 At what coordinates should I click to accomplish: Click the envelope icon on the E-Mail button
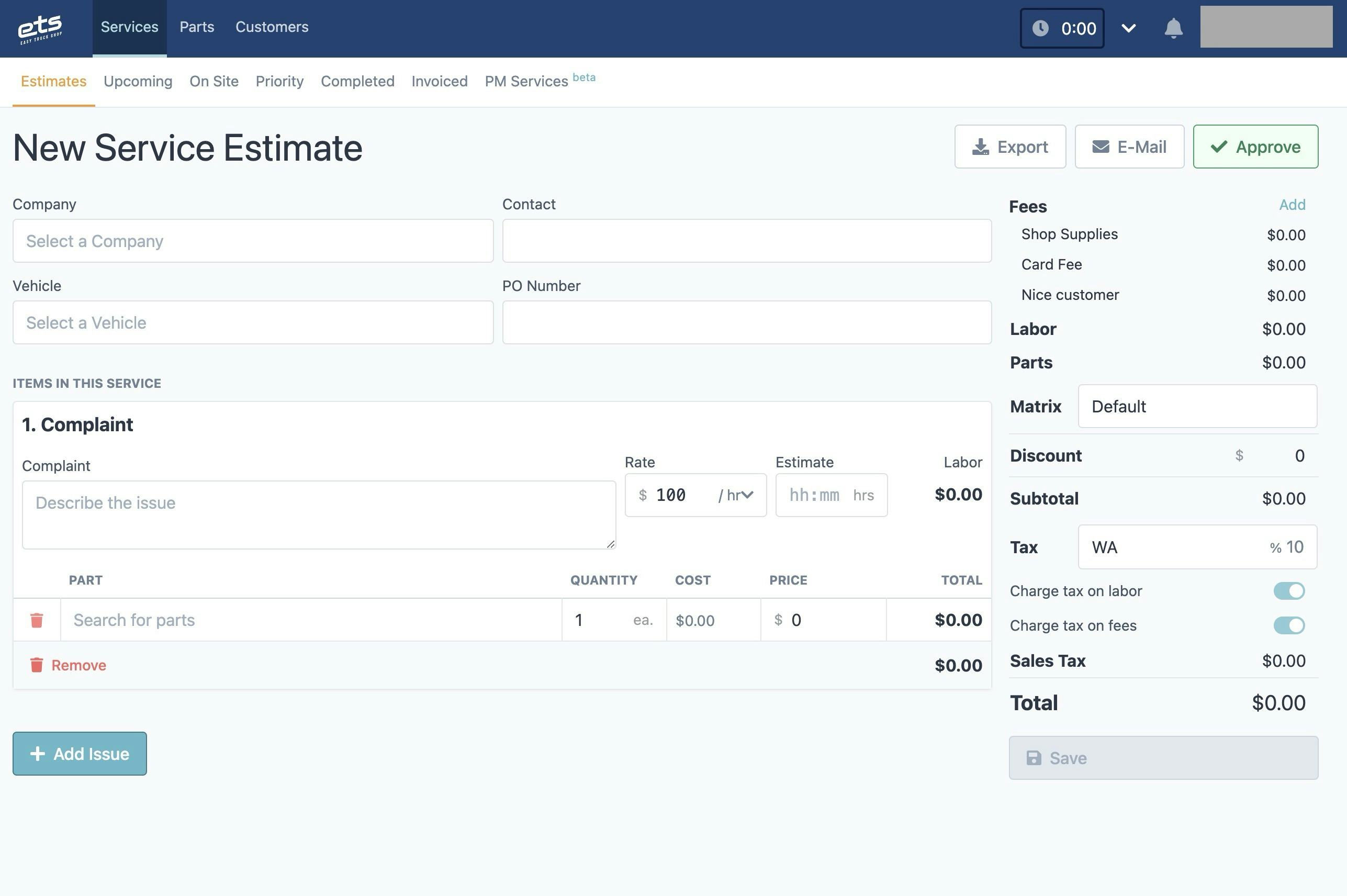(x=1099, y=147)
